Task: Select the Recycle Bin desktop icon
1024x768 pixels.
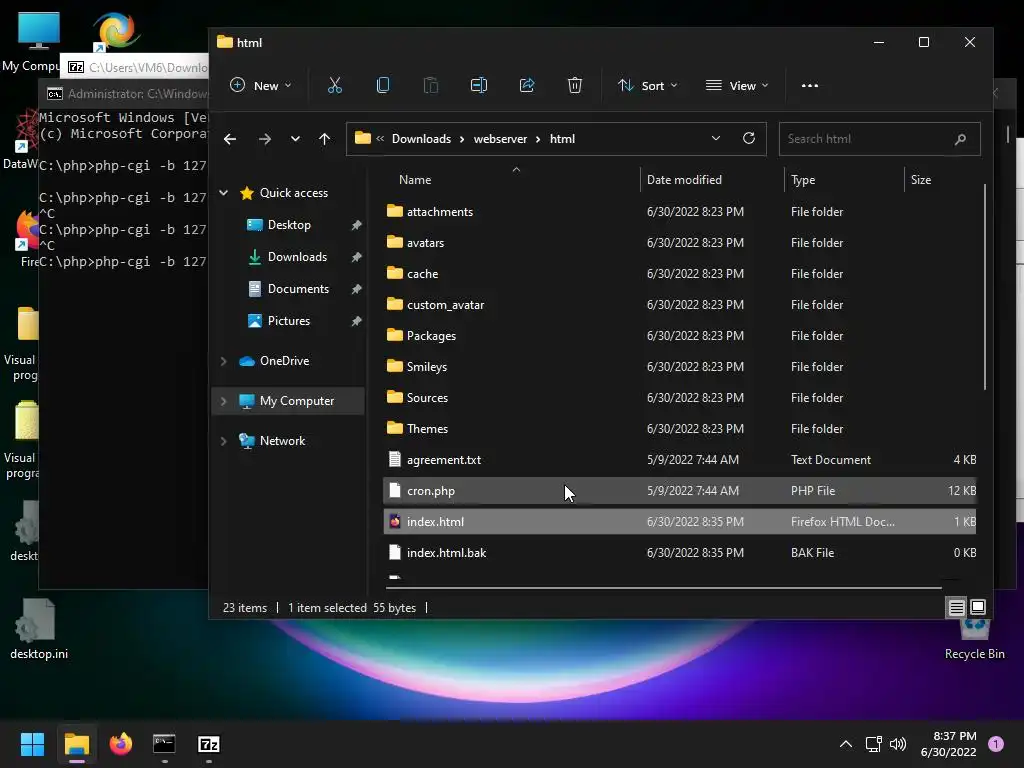Action: tap(974, 637)
